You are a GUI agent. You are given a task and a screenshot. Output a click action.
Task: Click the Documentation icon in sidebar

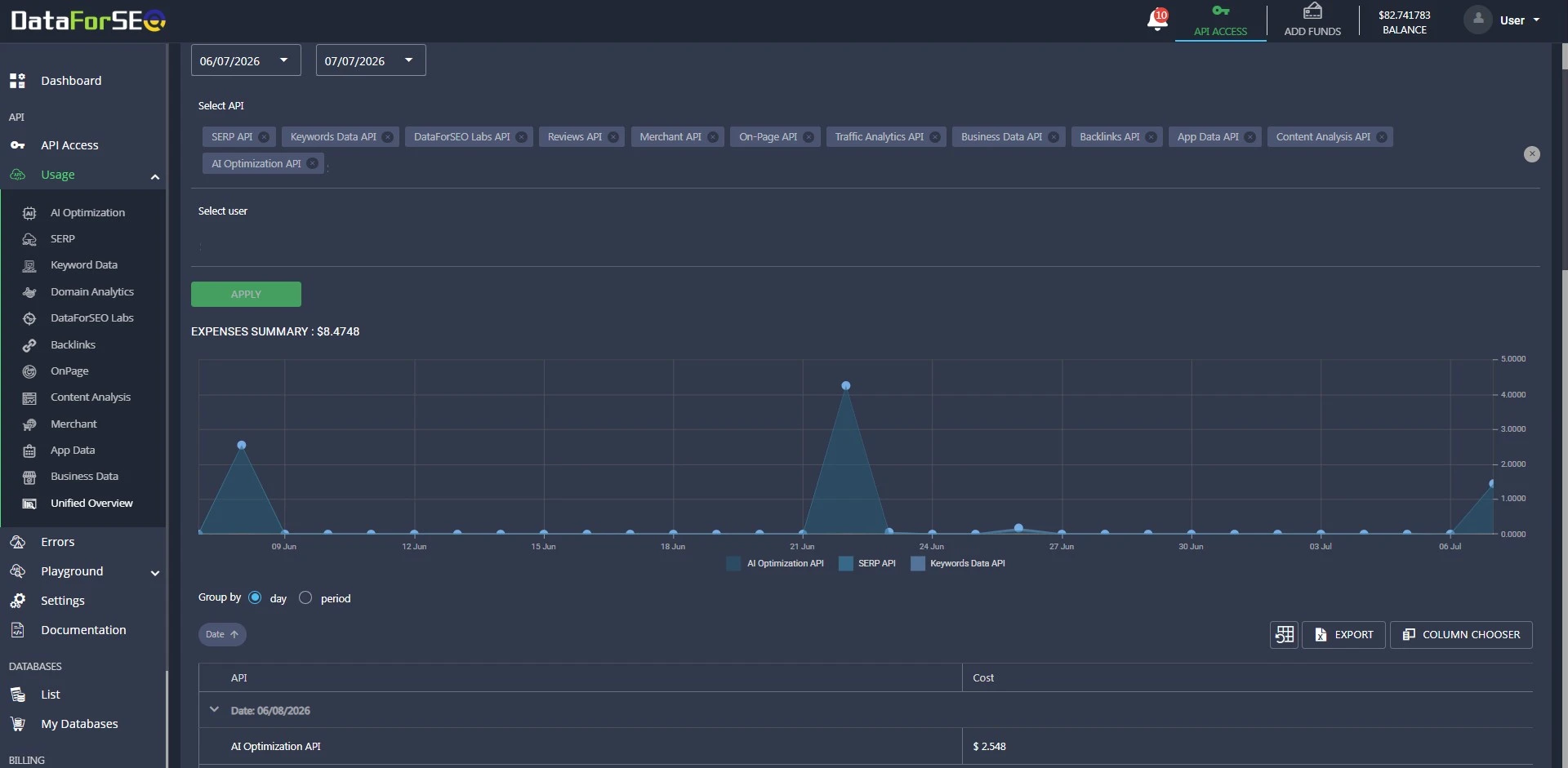(x=17, y=630)
